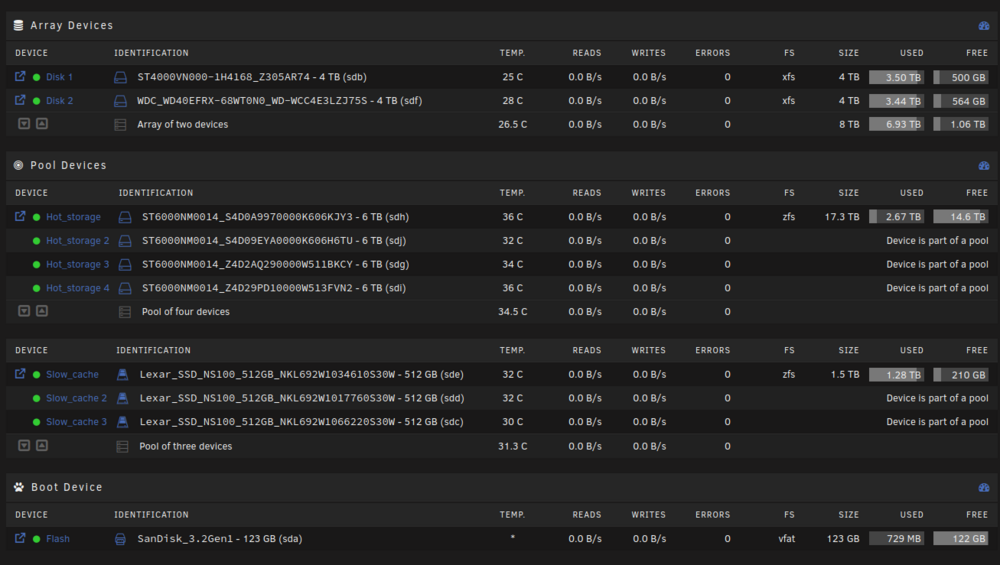Open Flash external link icon

(20, 538)
